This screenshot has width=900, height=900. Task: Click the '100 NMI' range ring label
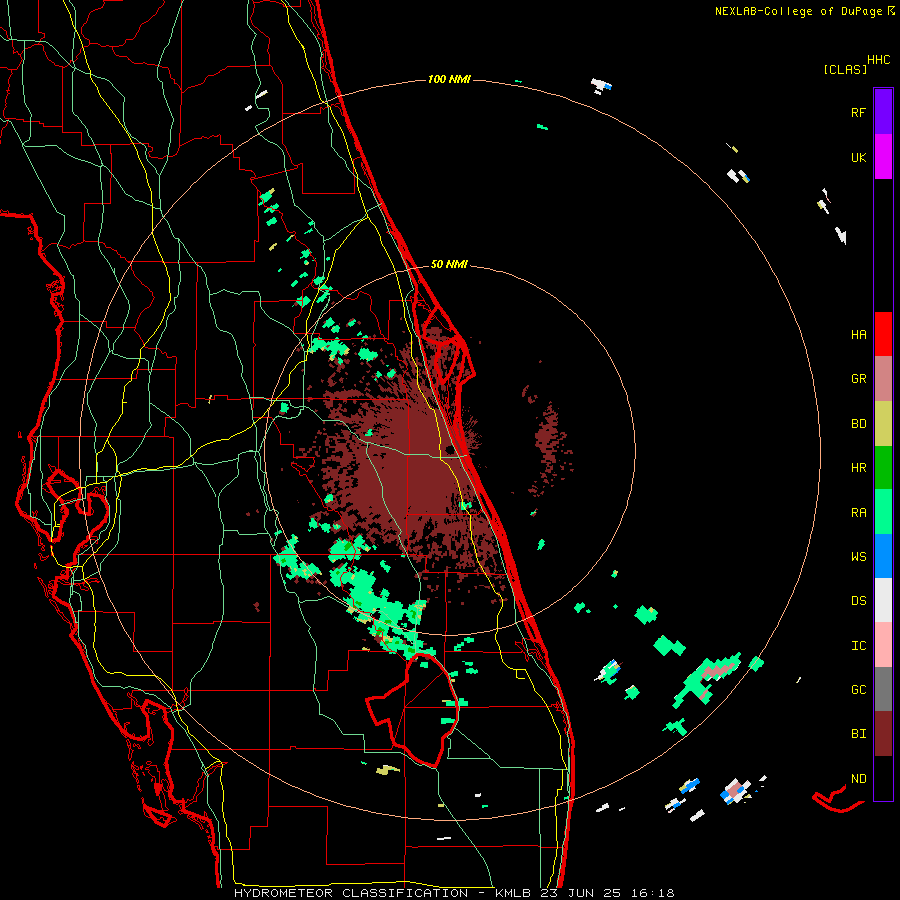click(x=449, y=79)
